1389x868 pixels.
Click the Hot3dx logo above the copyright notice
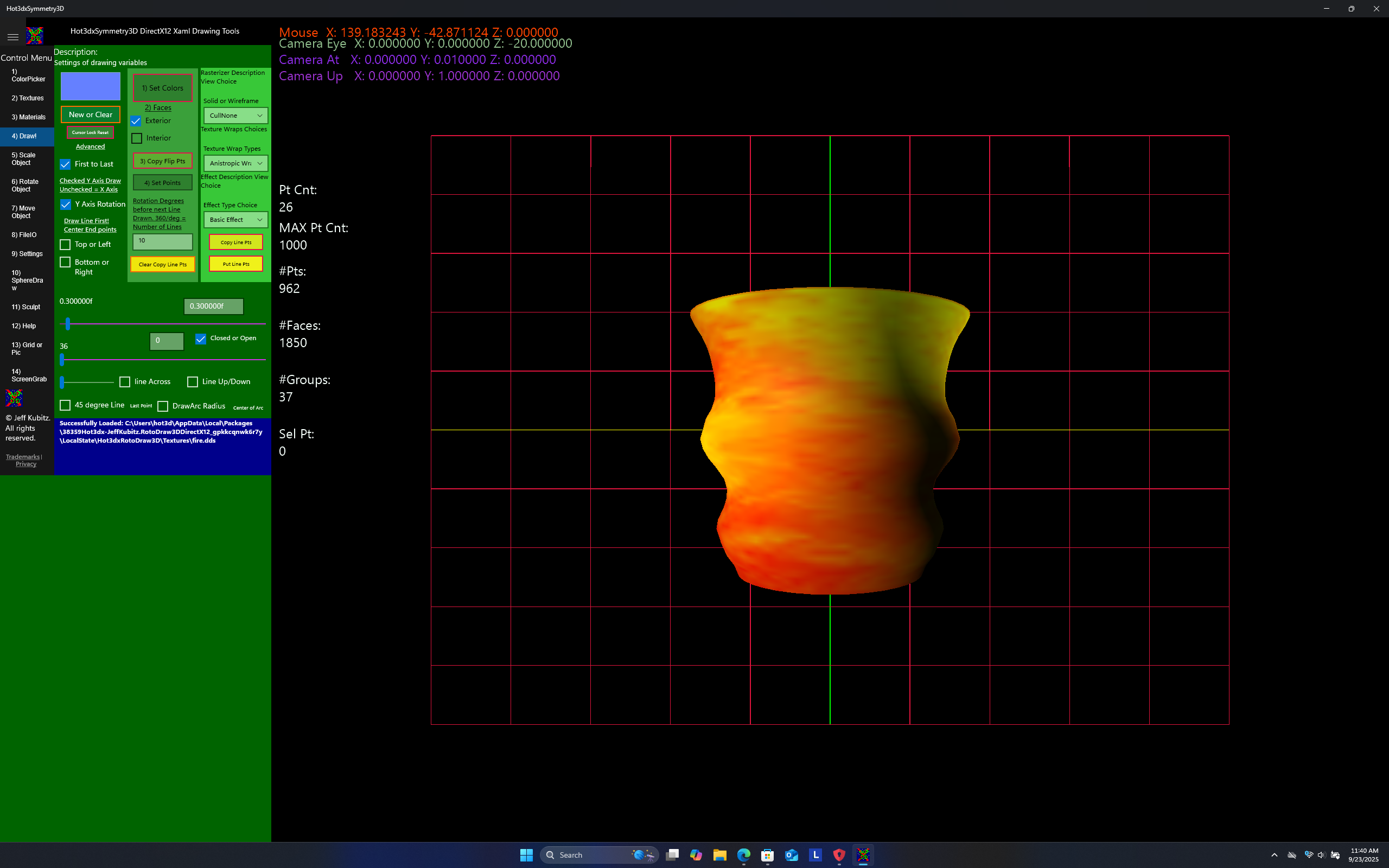(x=13, y=397)
